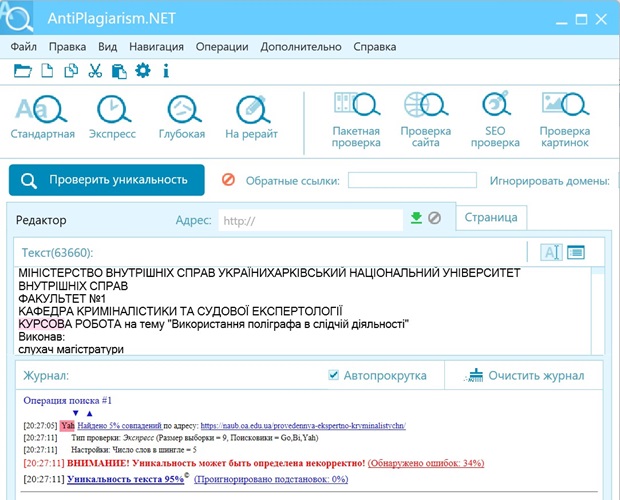Click the Игнорировать домены label
Image resolution: width=620 pixels, height=500 pixels.
tap(550, 181)
